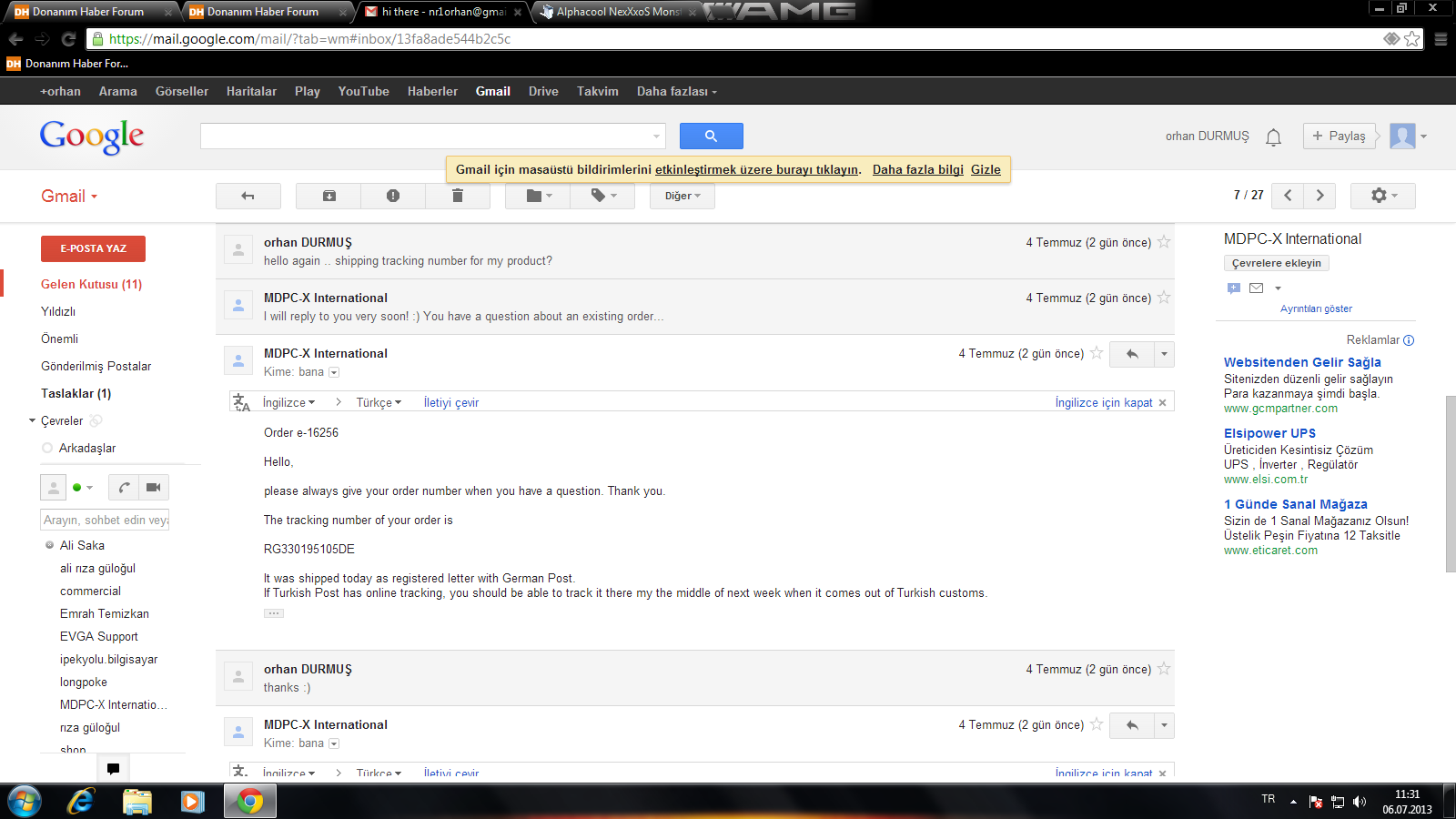The image size is (1456, 819).
Task: Open Drive in Google top bar
Action: tap(543, 91)
